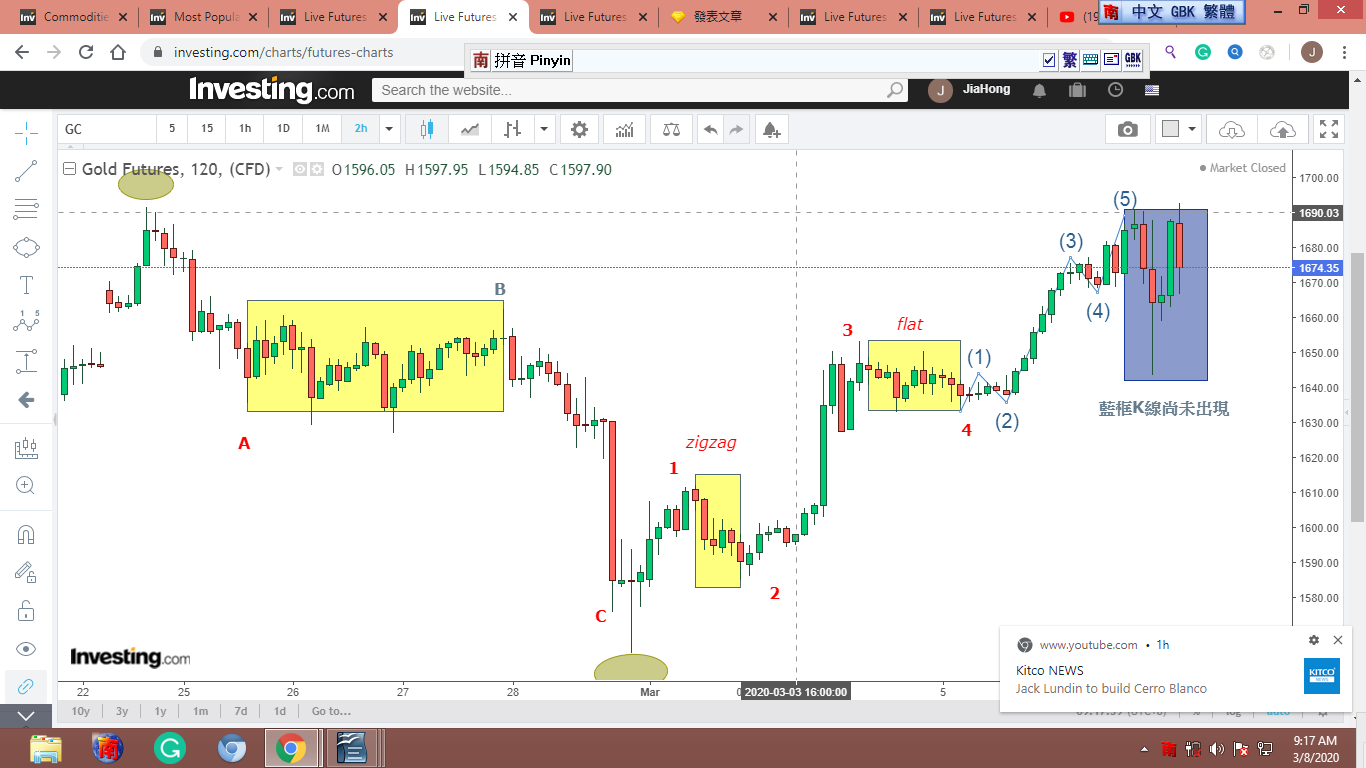Click the GC symbol input field

[x=106, y=129]
